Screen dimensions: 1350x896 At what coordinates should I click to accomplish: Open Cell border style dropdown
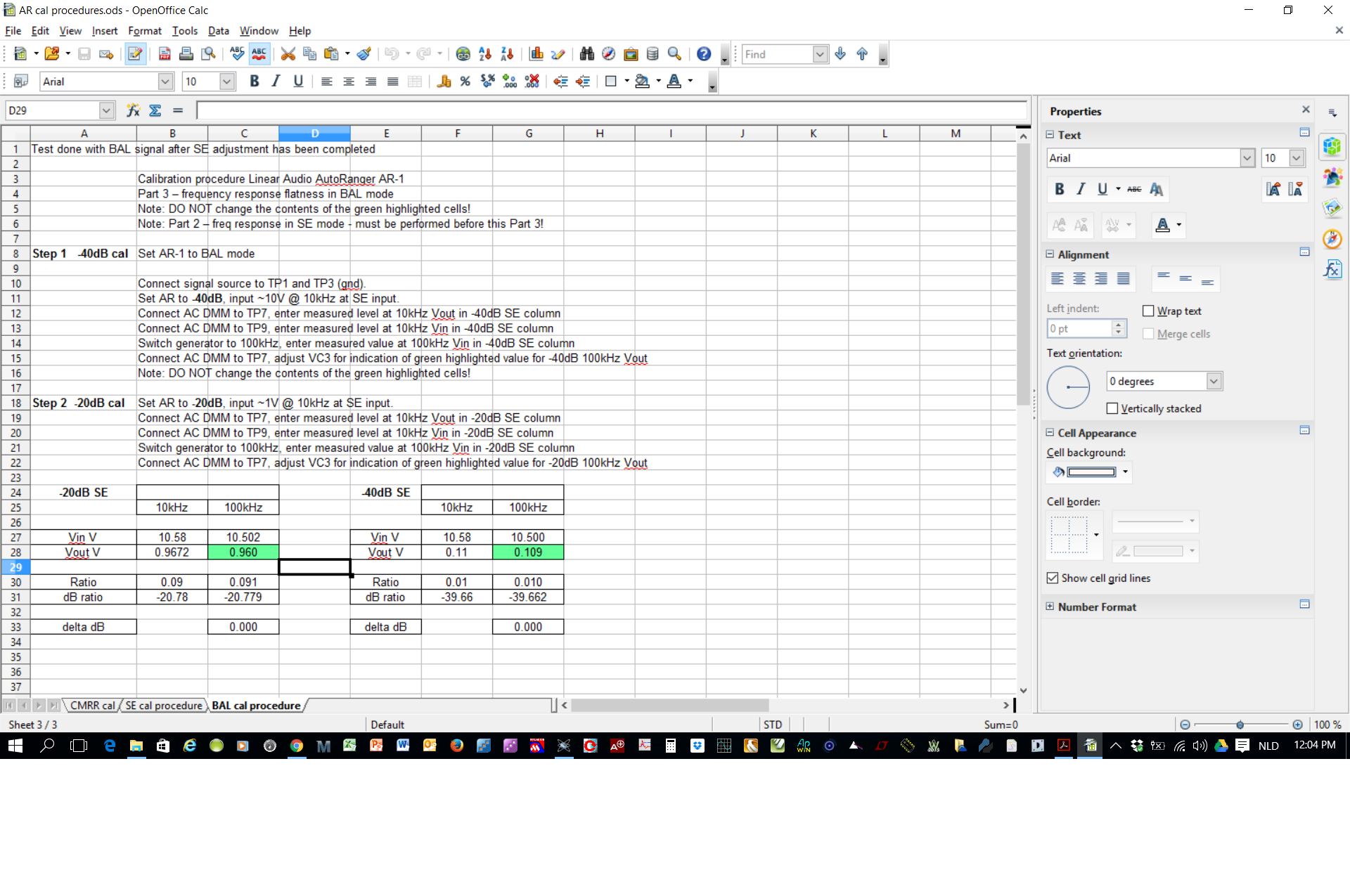coord(1096,535)
